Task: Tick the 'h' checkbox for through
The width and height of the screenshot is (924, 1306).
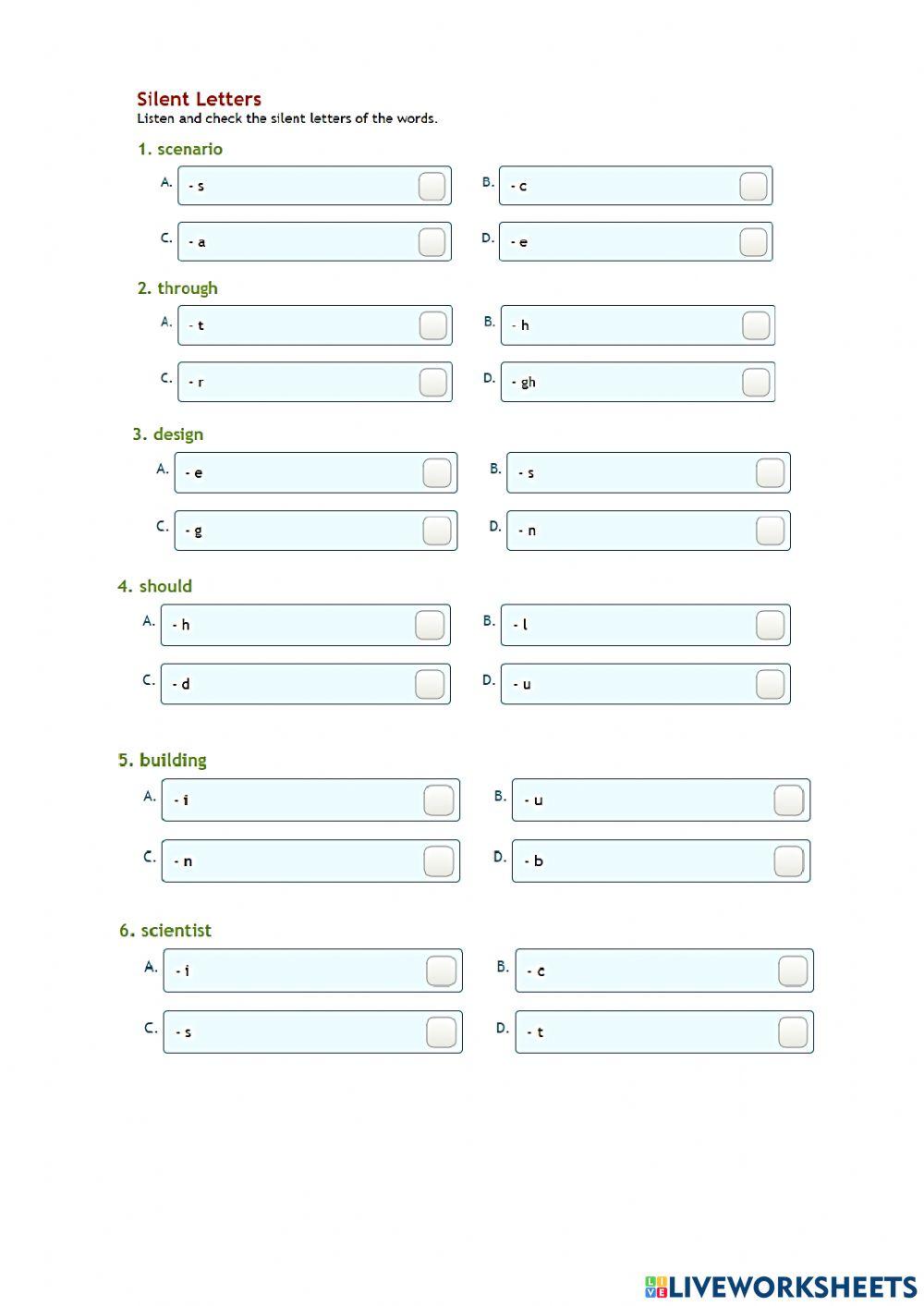Action: click(x=756, y=325)
